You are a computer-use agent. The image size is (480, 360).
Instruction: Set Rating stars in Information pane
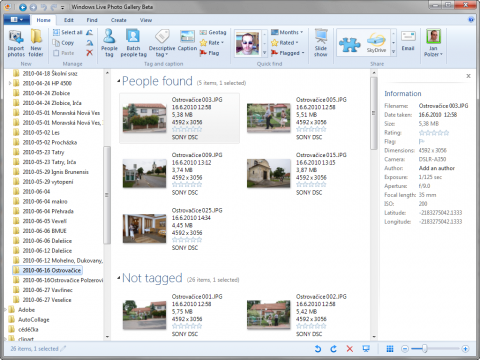[x=434, y=133]
